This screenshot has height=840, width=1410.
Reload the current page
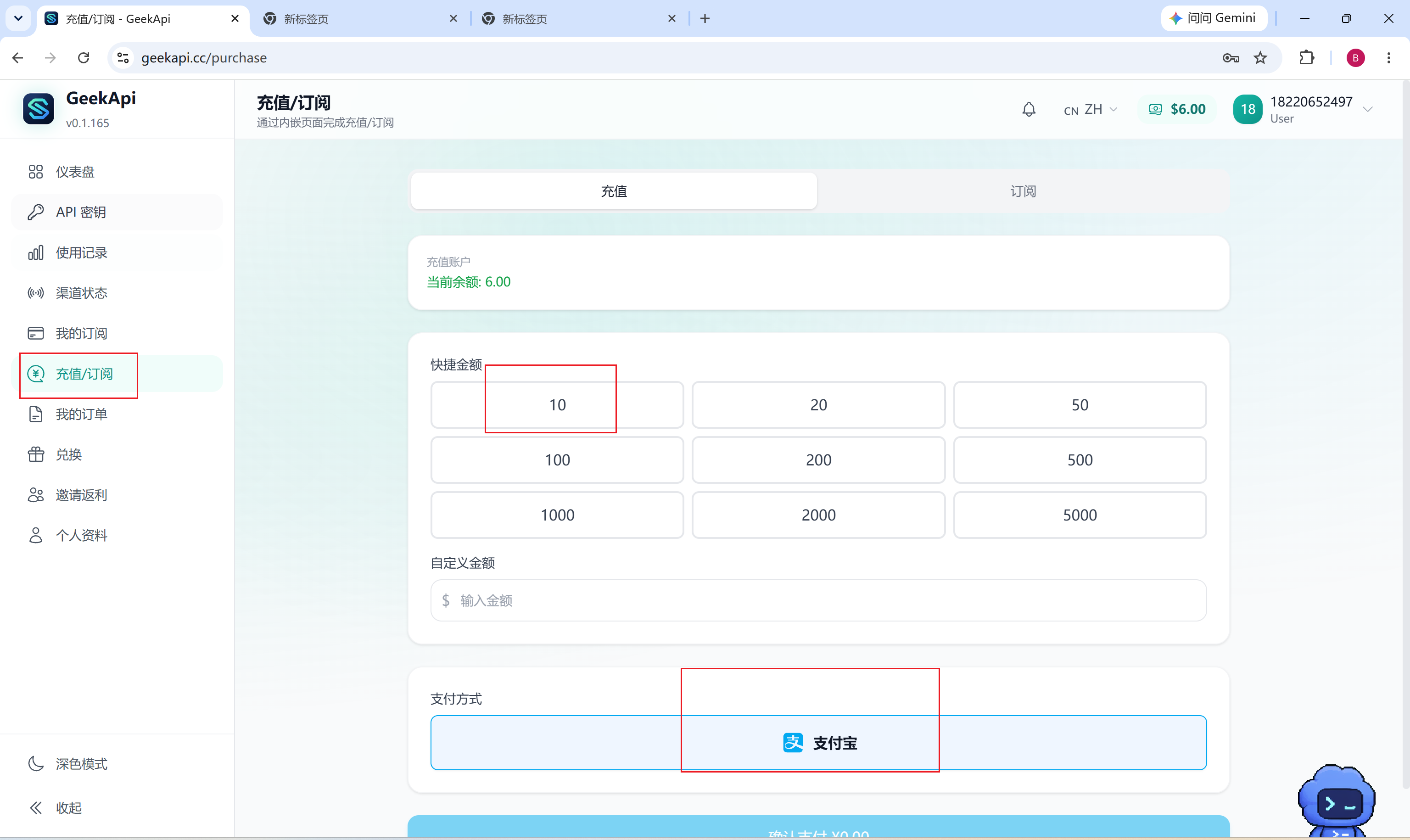tap(84, 58)
